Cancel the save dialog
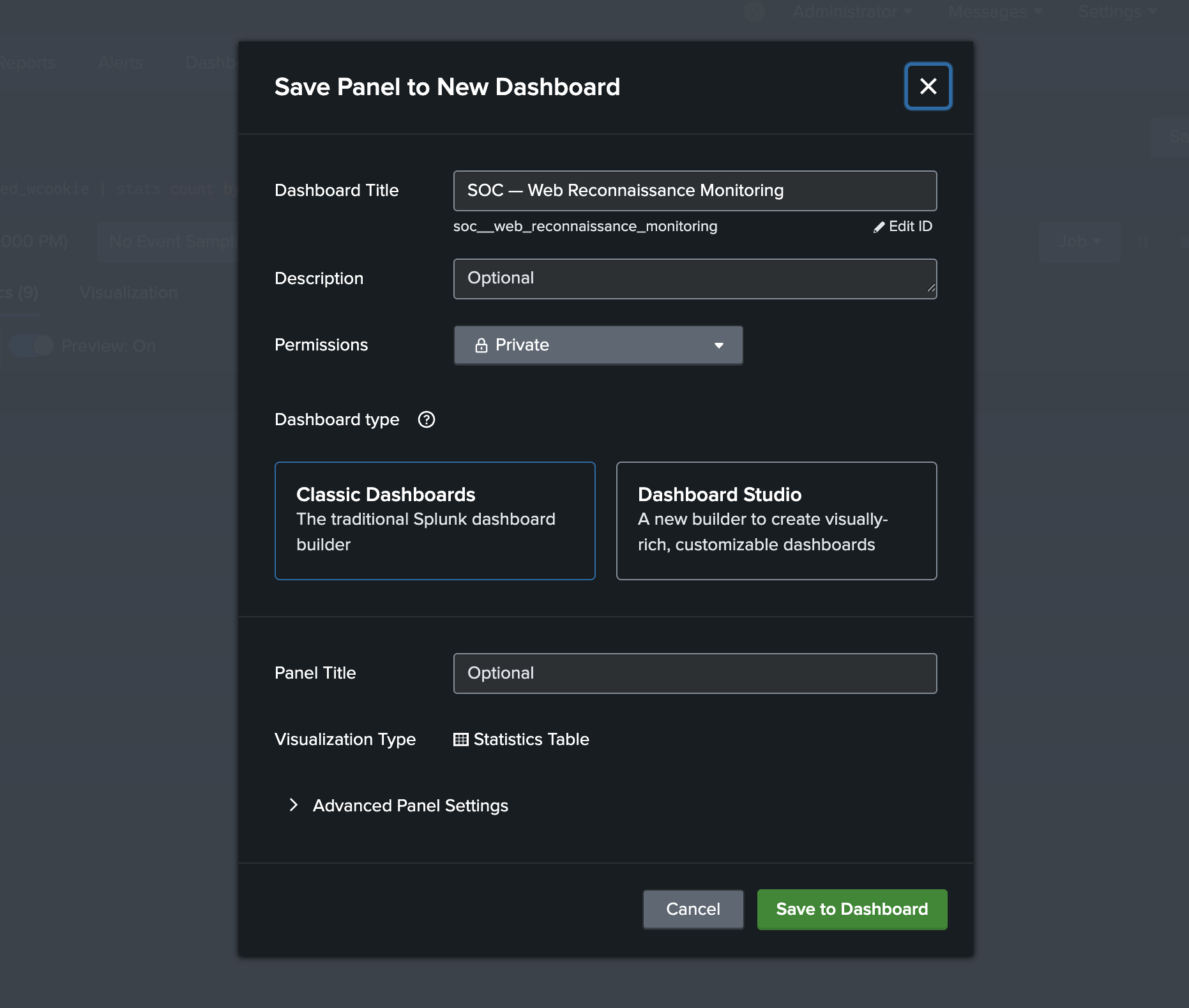This screenshot has width=1189, height=1008. (693, 909)
